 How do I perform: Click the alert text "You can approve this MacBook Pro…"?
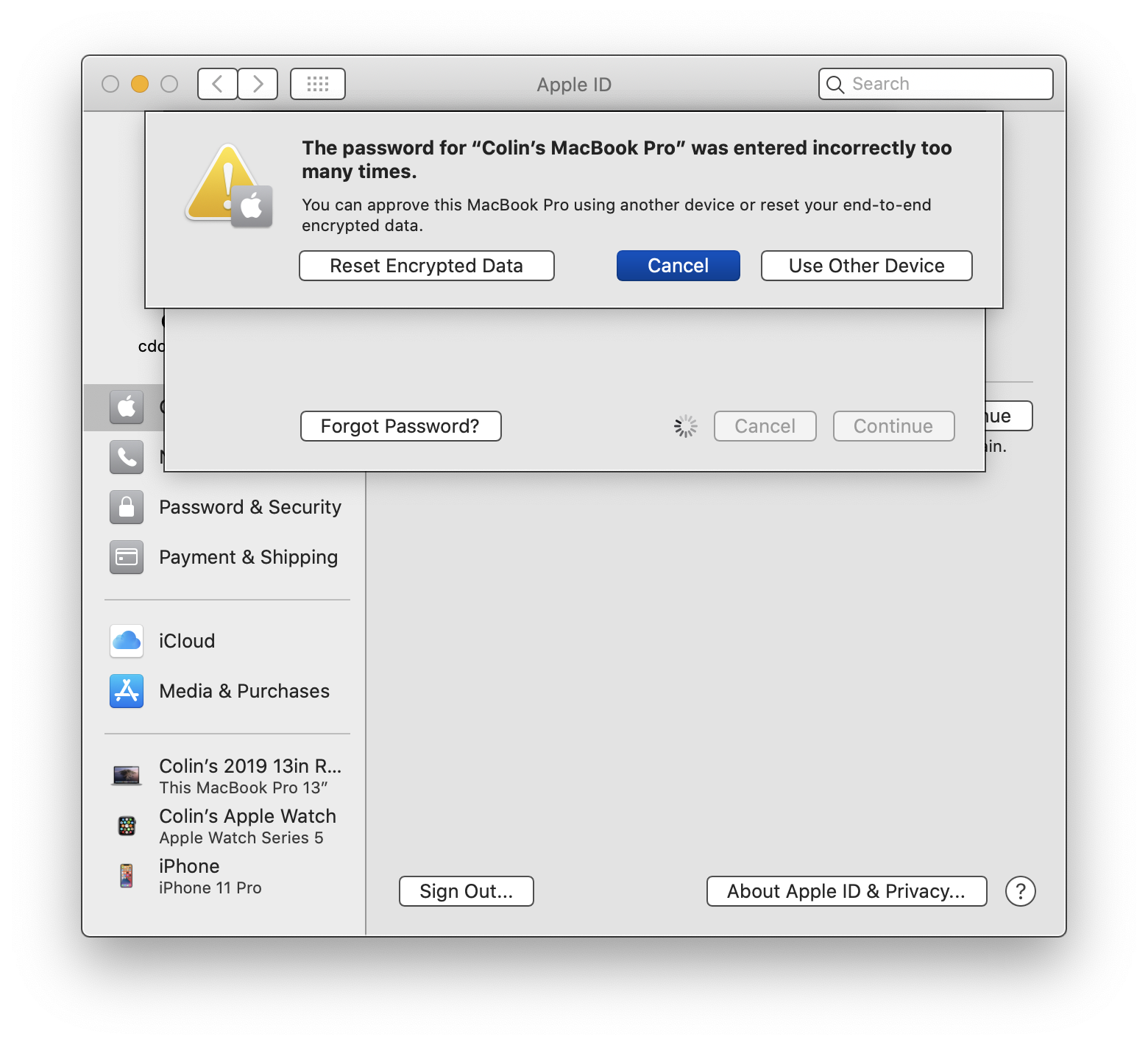coord(617,215)
